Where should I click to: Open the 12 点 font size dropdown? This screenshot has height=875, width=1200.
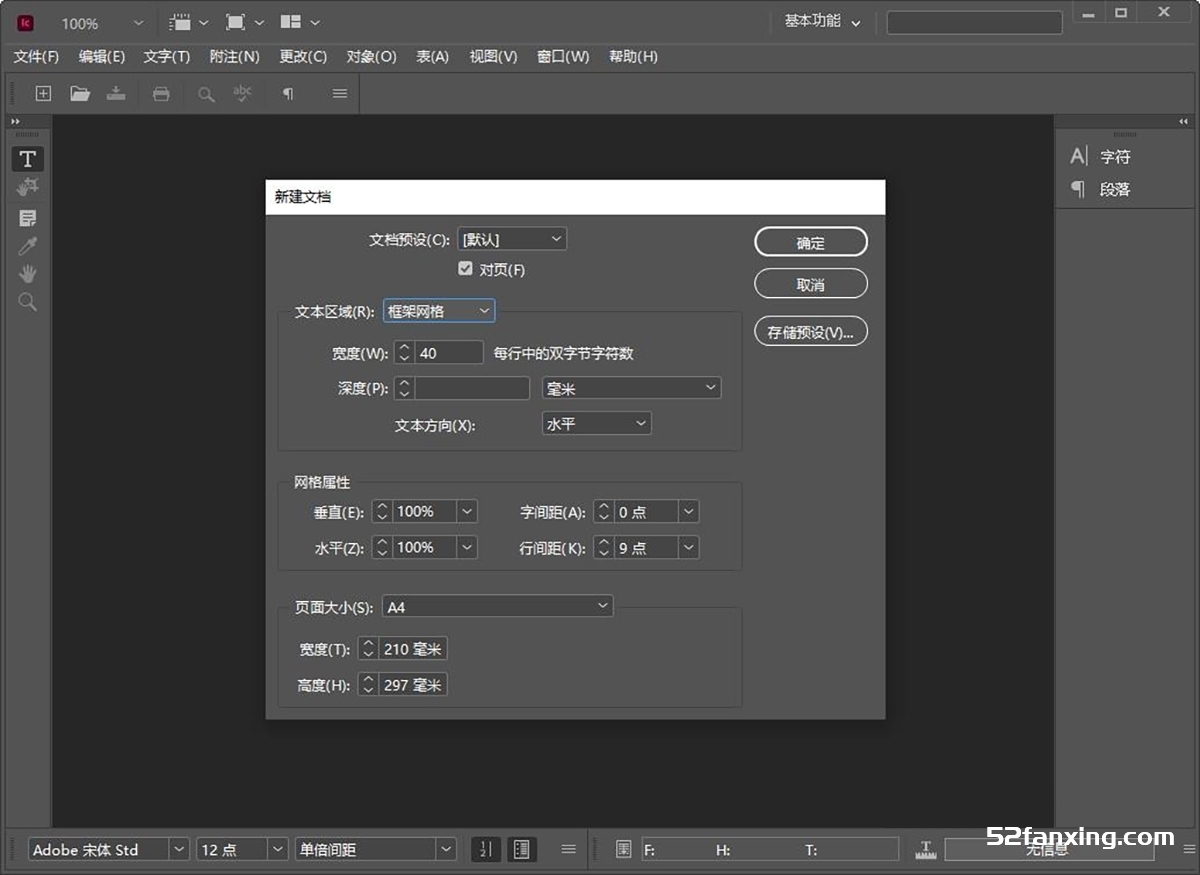278,849
